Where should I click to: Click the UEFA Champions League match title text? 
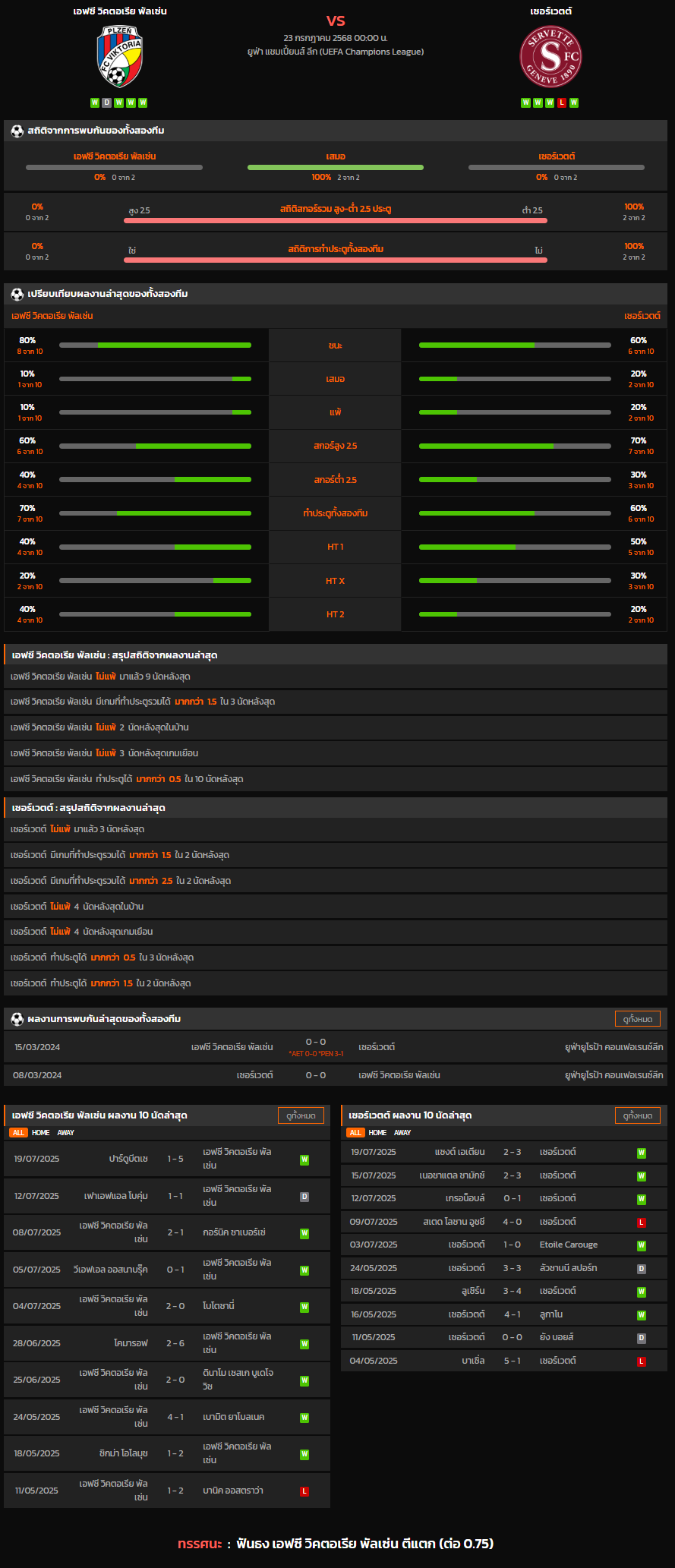coord(336,52)
